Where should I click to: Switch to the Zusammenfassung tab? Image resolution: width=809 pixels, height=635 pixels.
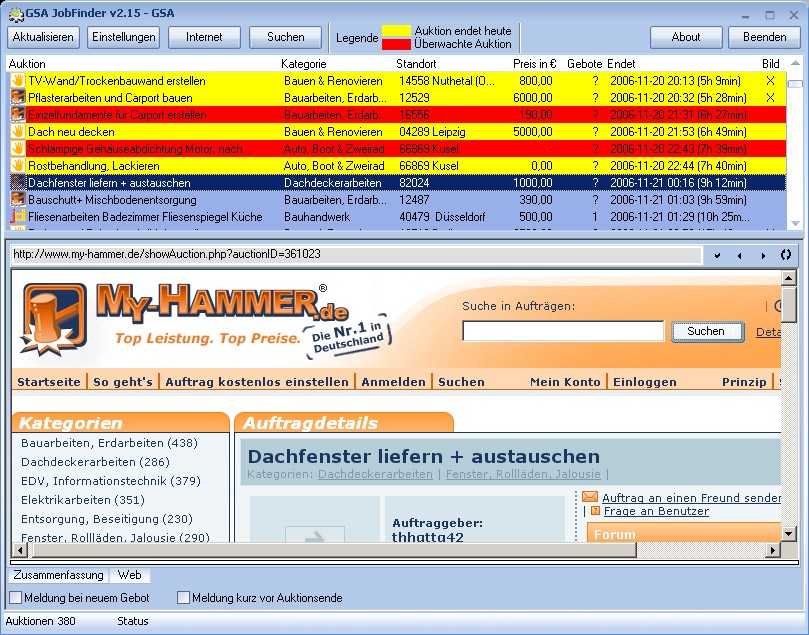pyautogui.click(x=58, y=575)
